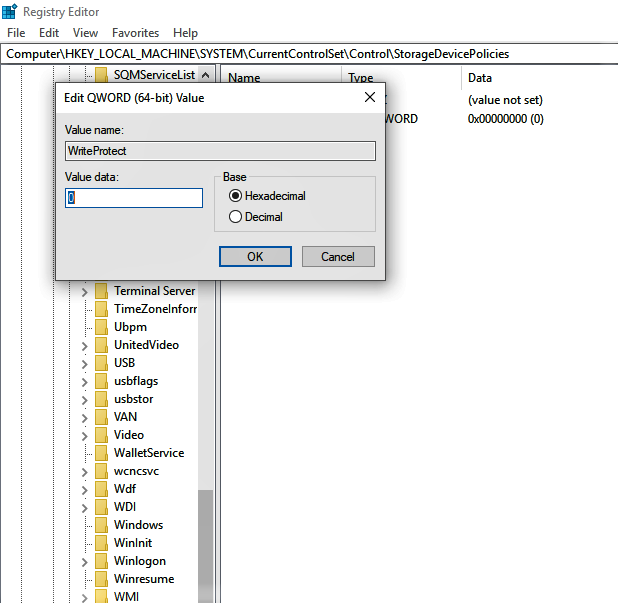Click the Value name field WriteProtect
This screenshot has height=603, width=618.
pos(220,151)
